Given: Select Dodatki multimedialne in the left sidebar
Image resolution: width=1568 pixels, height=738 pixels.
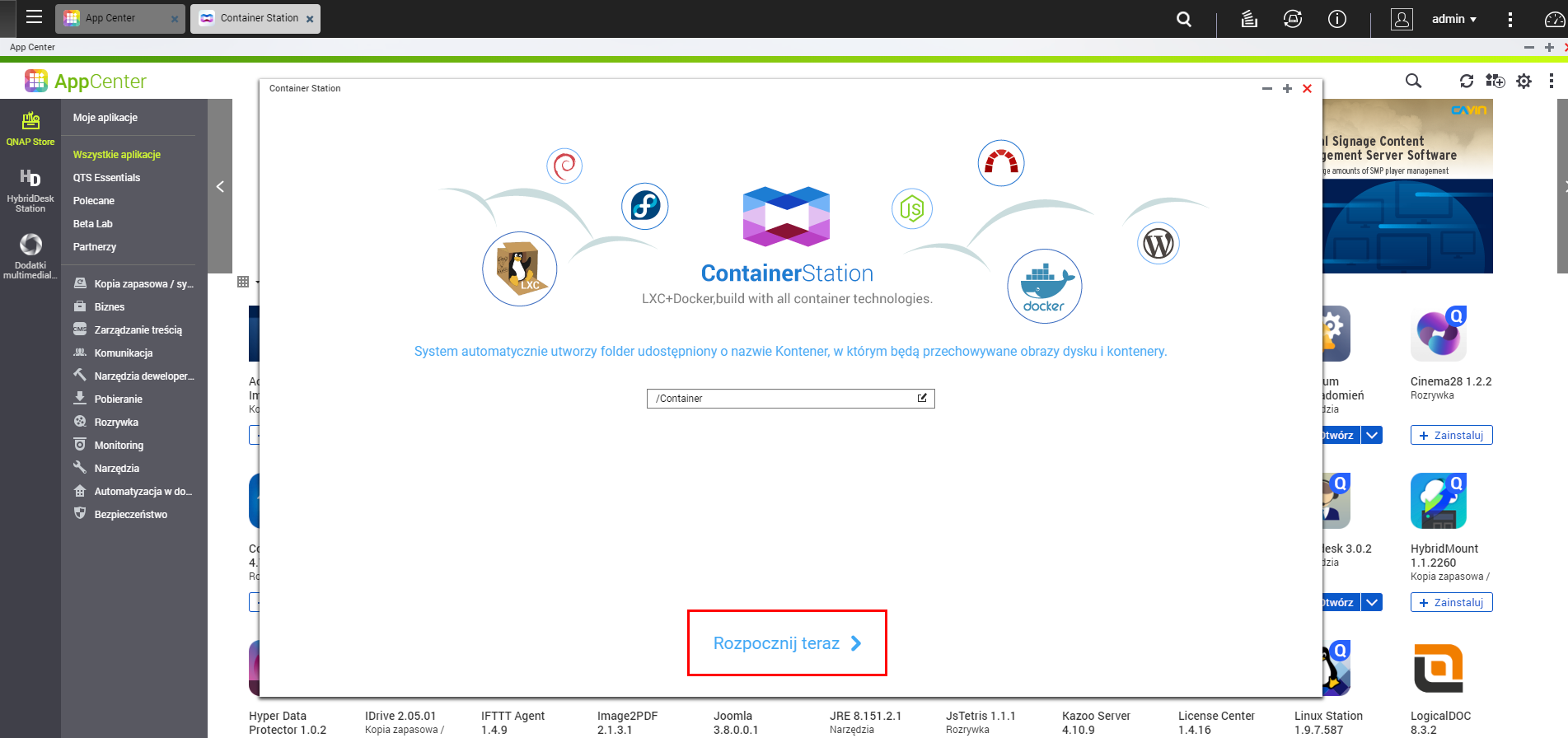Looking at the screenshot, I should pos(30,256).
